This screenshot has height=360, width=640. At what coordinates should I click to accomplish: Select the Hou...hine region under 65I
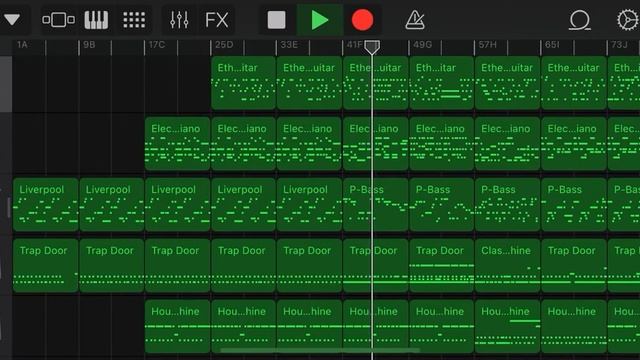click(573, 326)
